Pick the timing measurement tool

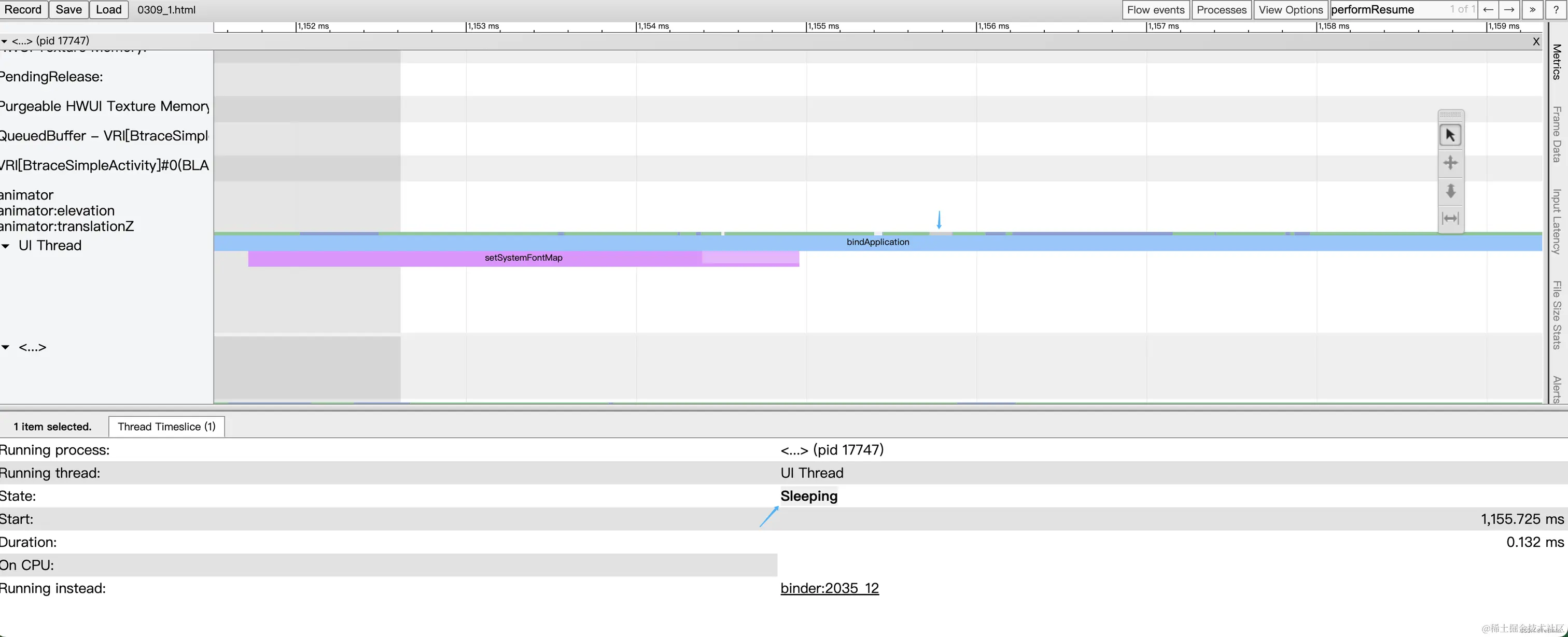coord(1450,218)
